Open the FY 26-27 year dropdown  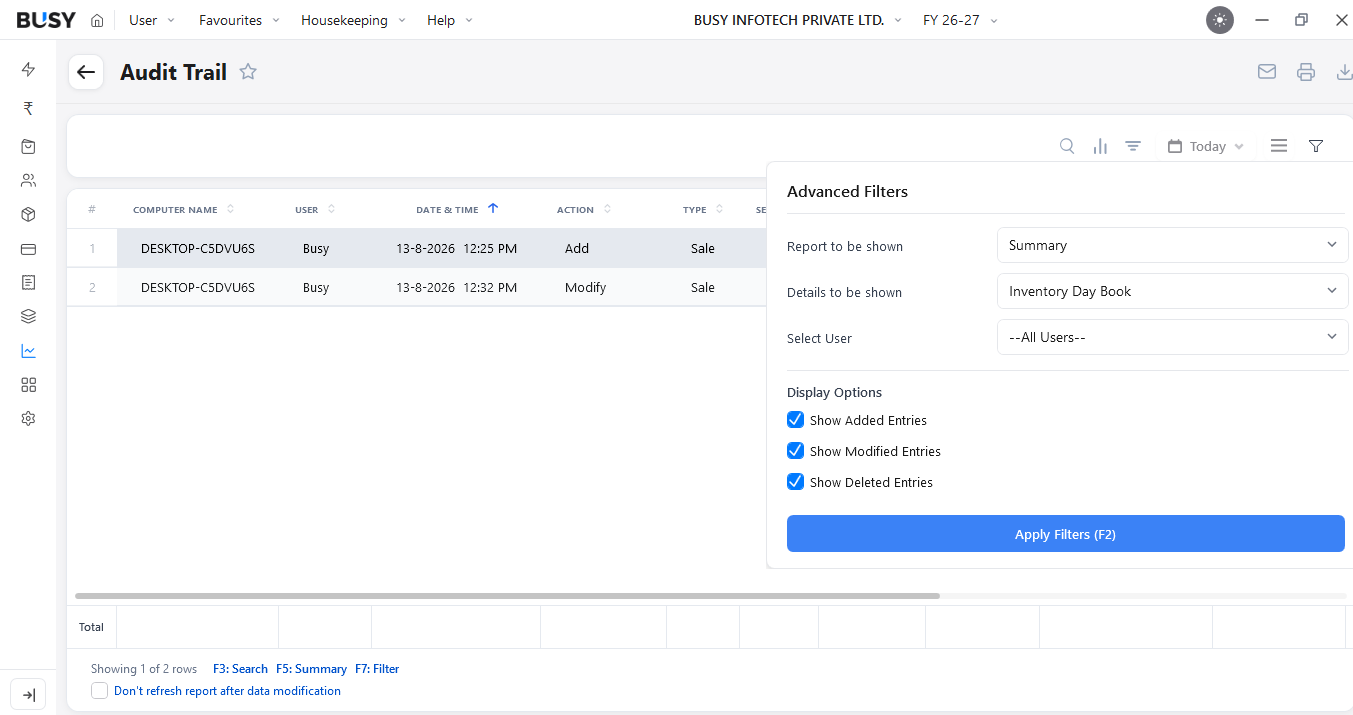960,20
